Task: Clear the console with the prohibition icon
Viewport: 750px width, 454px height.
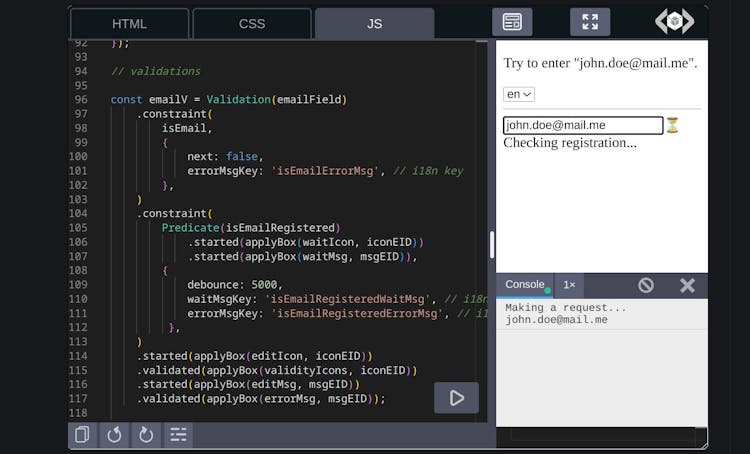Action: click(646, 285)
